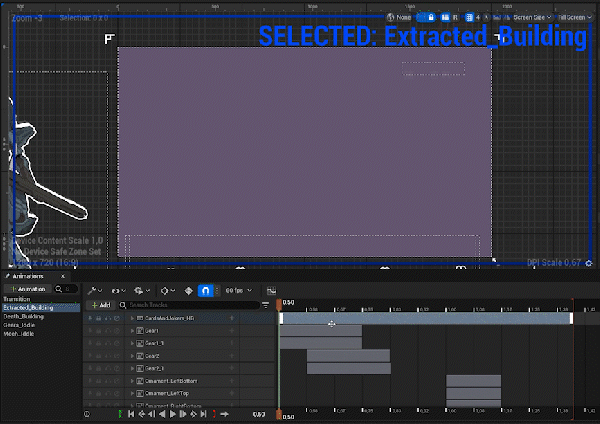The height and width of the screenshot is (424, 600).
Task: Select the Gears_Idle animation
Action: pos(19,325)
